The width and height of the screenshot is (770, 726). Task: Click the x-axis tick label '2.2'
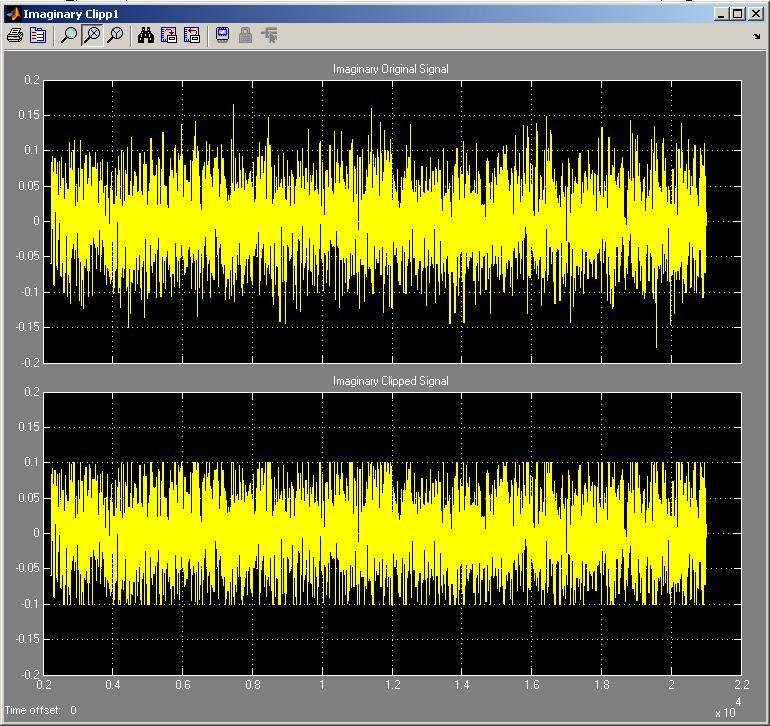tap(742, 685)
